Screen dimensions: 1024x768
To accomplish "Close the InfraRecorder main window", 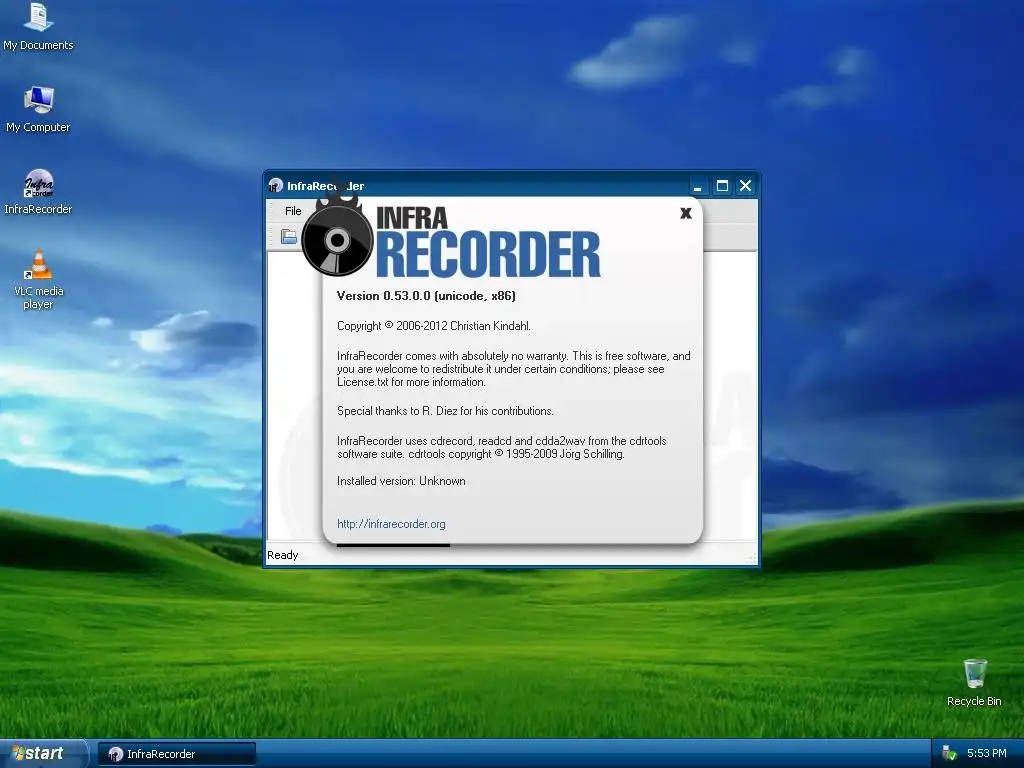I will [745, 186].
